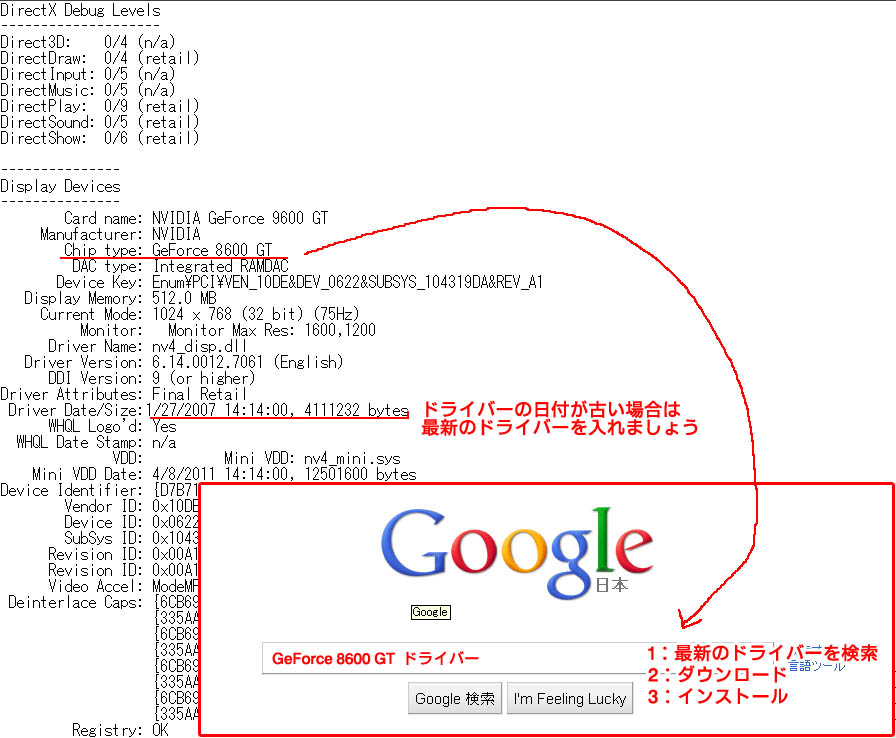The image size is (896, 738).
Task: Click the small Google tooltip label
Action: (431, 612)
